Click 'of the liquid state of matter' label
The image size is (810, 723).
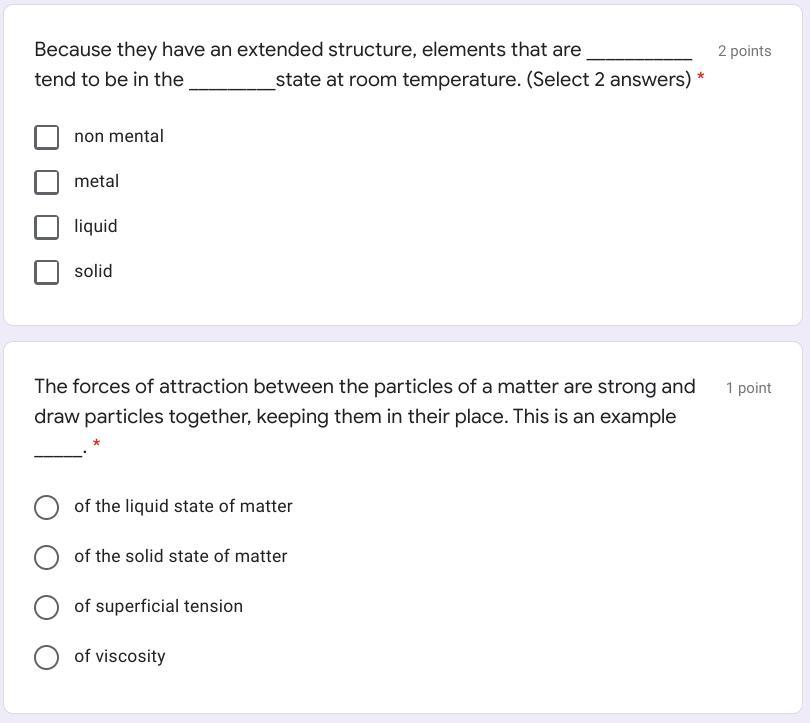pyautogui.click(x=183, y=506)
